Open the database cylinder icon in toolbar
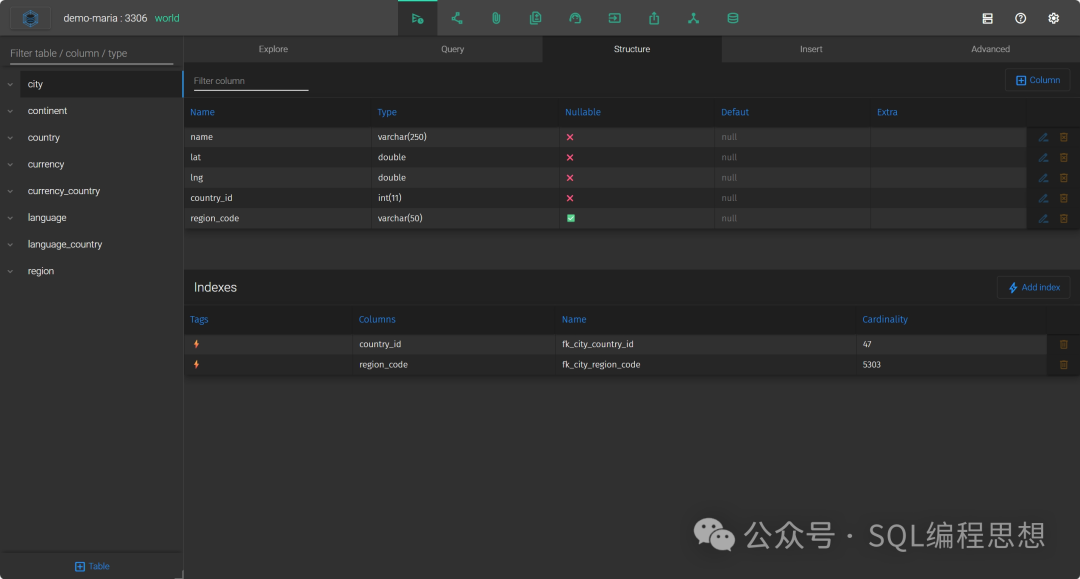 coord(733,19)
